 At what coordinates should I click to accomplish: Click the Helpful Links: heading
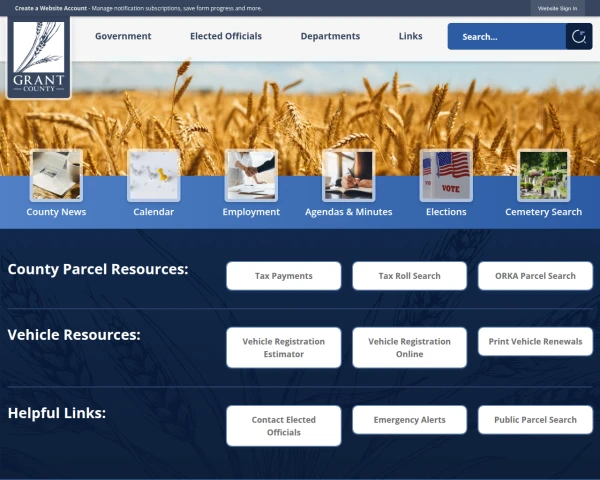tap(57, 413)
